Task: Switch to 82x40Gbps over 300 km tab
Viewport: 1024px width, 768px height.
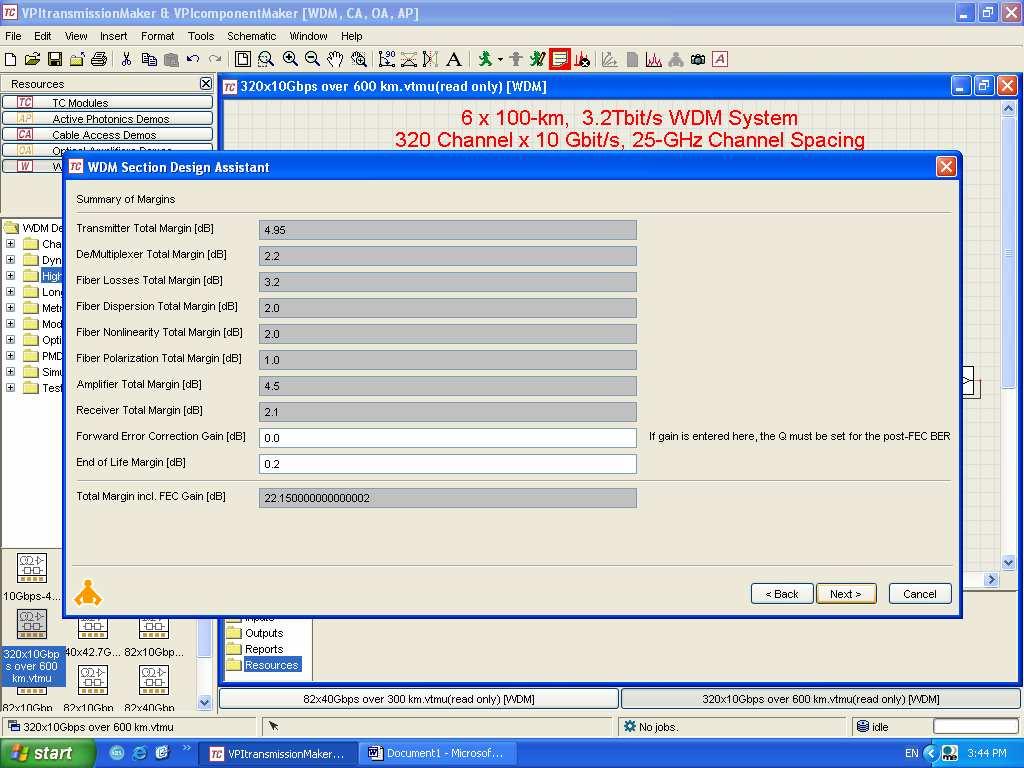Action: point(419,699)
